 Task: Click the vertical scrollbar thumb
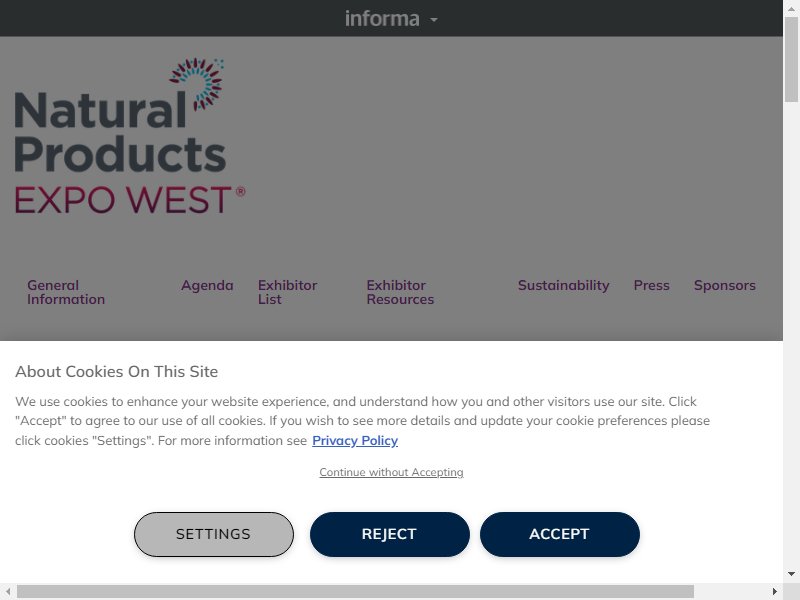[x=791, y=59]
